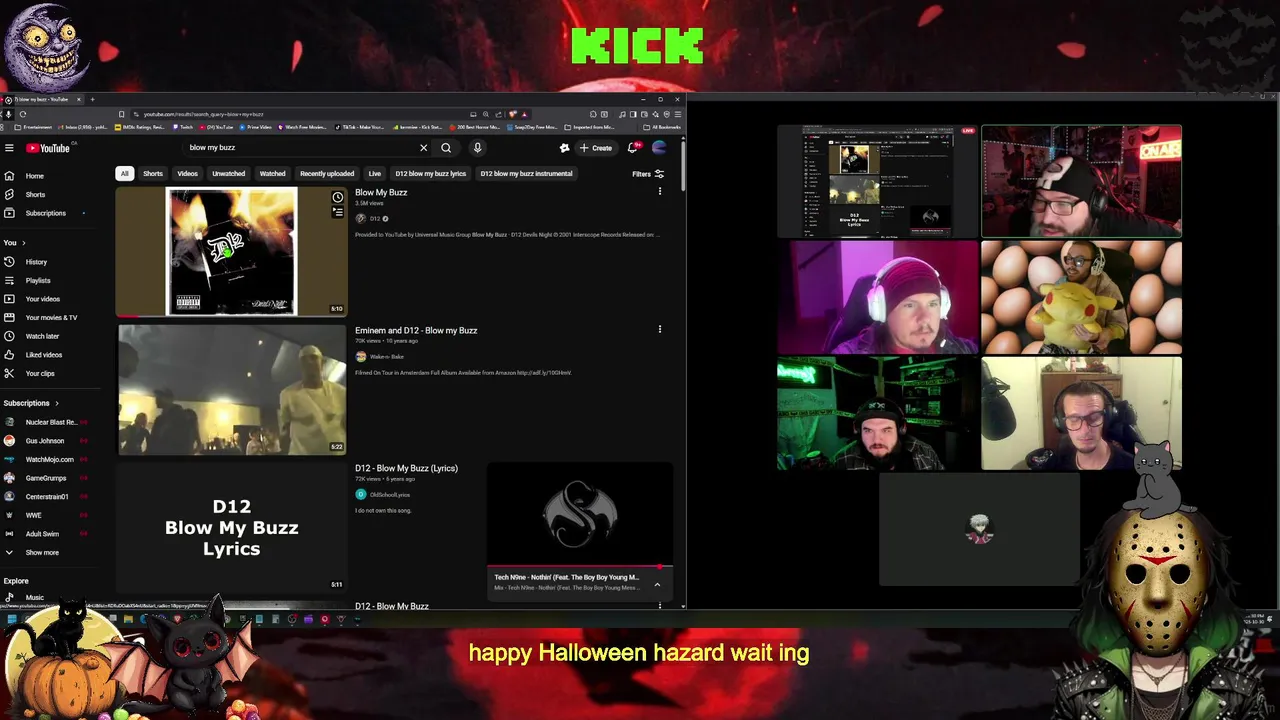Open Subscriptions feed in sidebar
The height and width of the screenshot is (720, 1280).
pos(45,213)
